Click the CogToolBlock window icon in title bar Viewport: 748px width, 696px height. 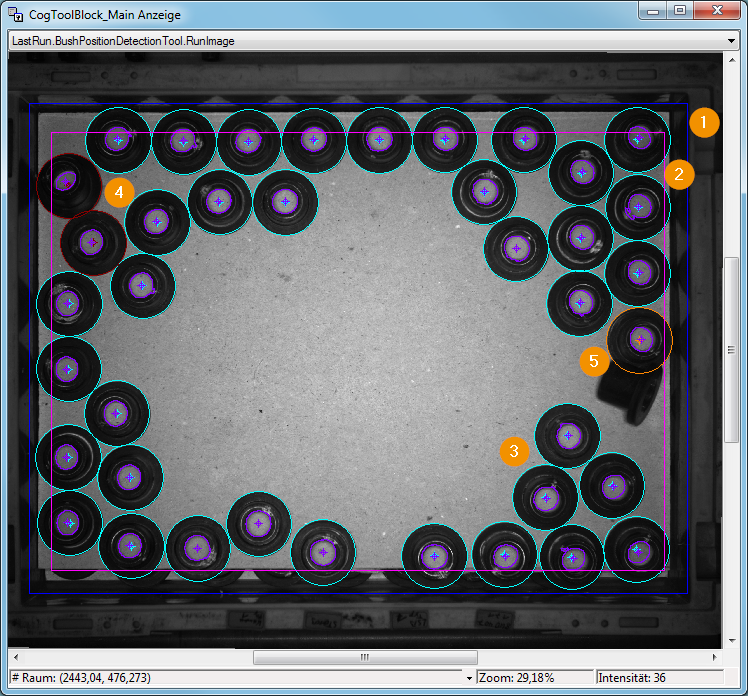(x=15, y=14)
